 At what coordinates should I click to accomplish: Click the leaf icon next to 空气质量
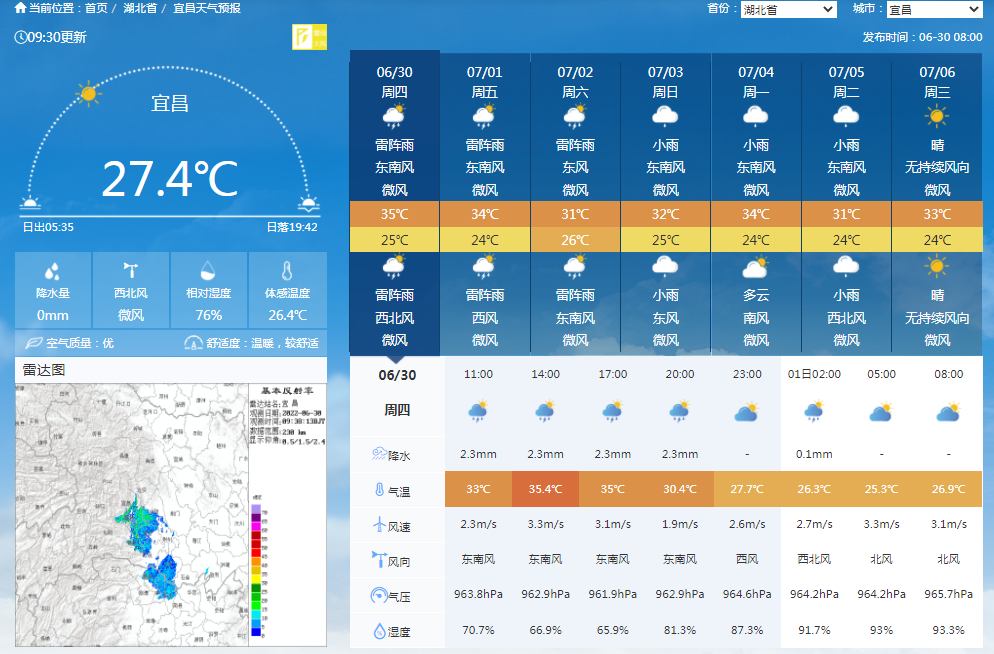(33, 343)
